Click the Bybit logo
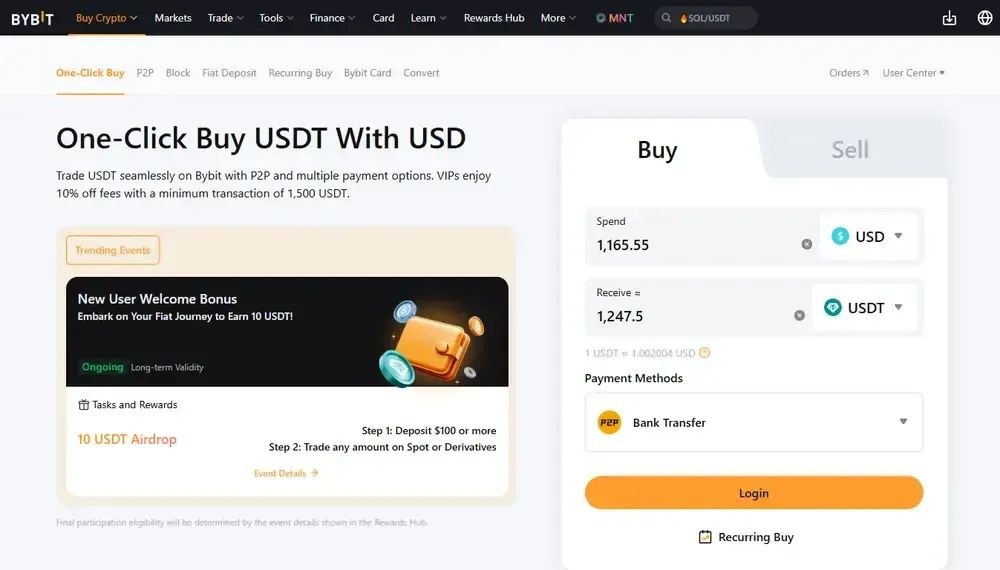 32,18
